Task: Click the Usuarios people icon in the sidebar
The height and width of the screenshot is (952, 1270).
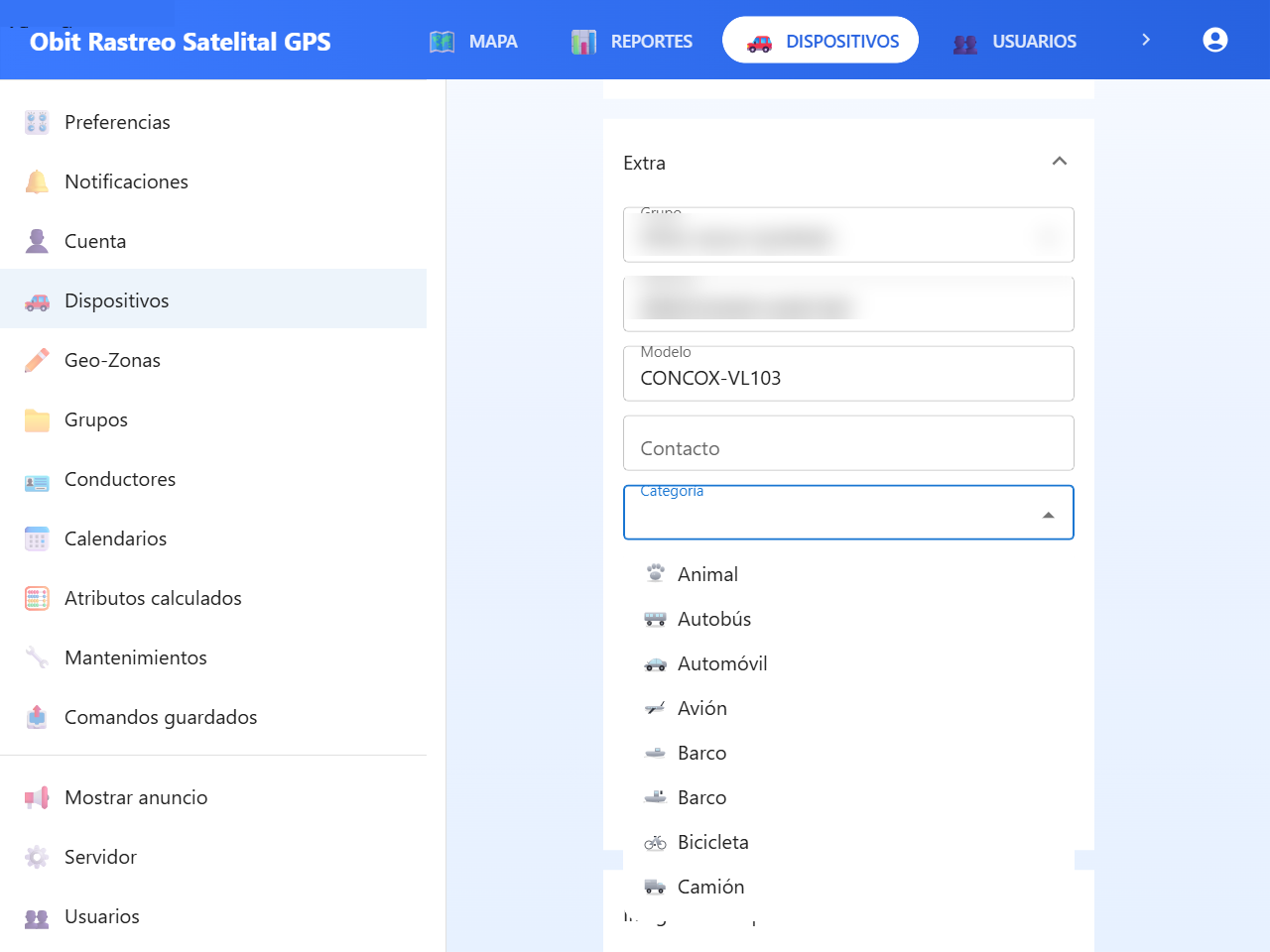Action: pyautogui.click(x=37, y=917)
